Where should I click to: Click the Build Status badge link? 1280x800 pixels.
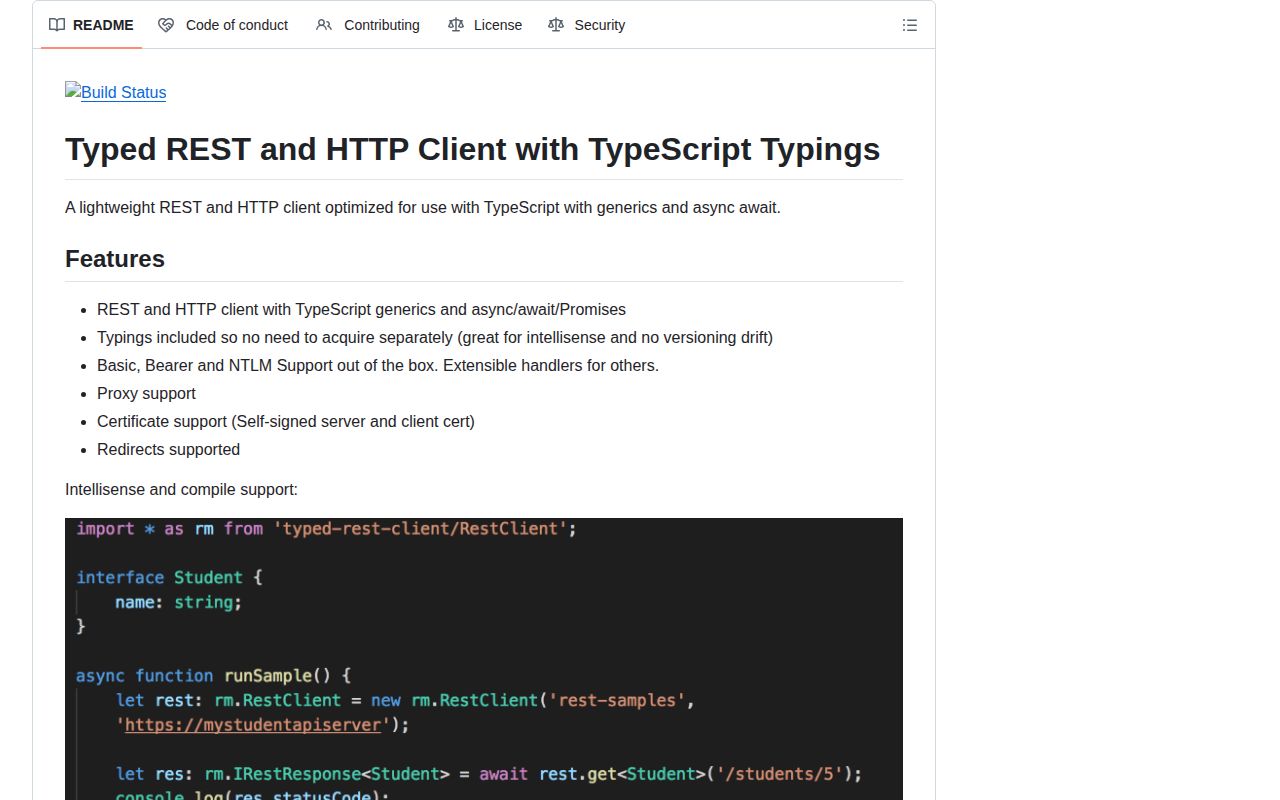click(116, 92)
